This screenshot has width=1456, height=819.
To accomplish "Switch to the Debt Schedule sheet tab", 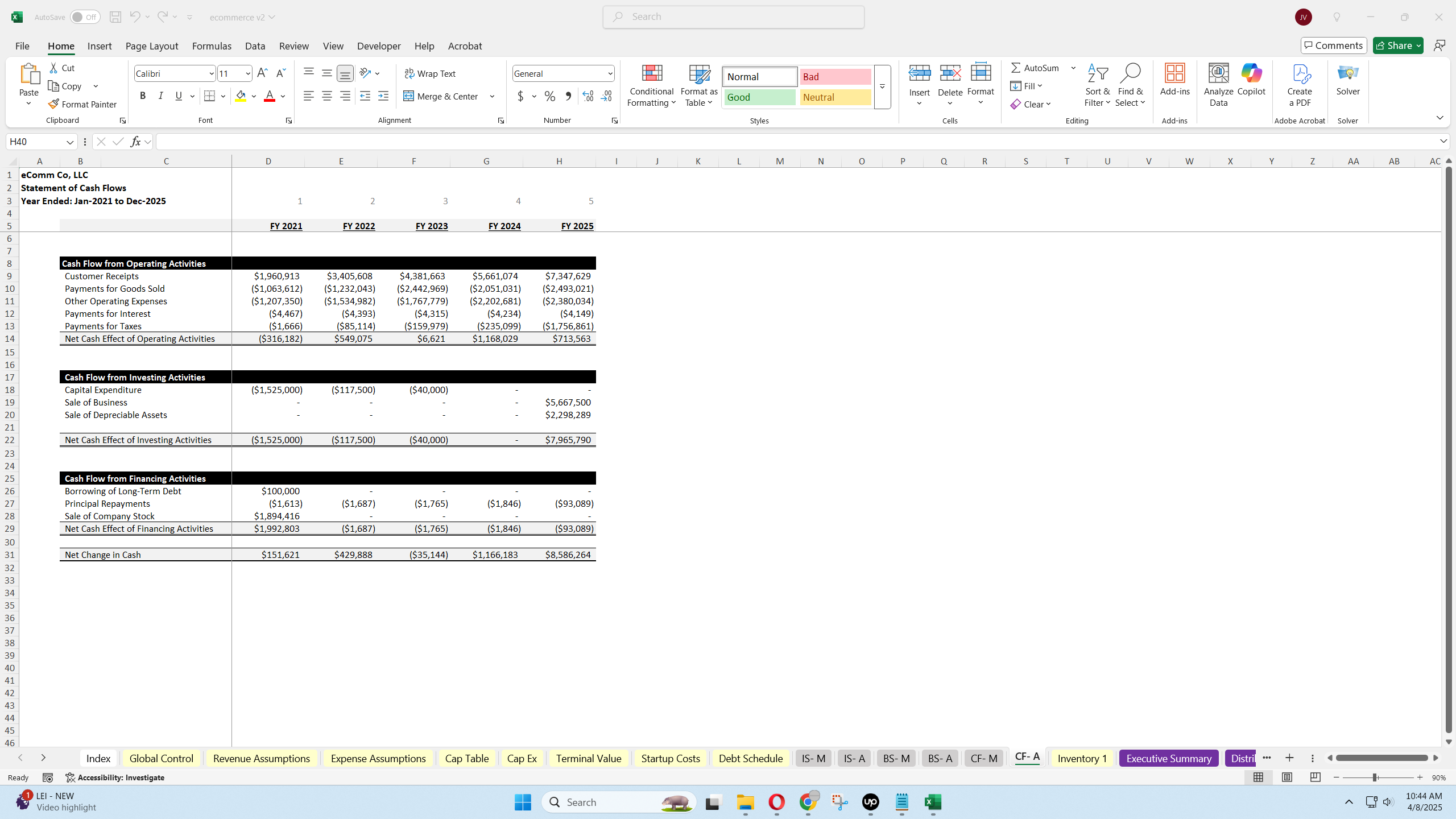I will (x=750, y=758).
